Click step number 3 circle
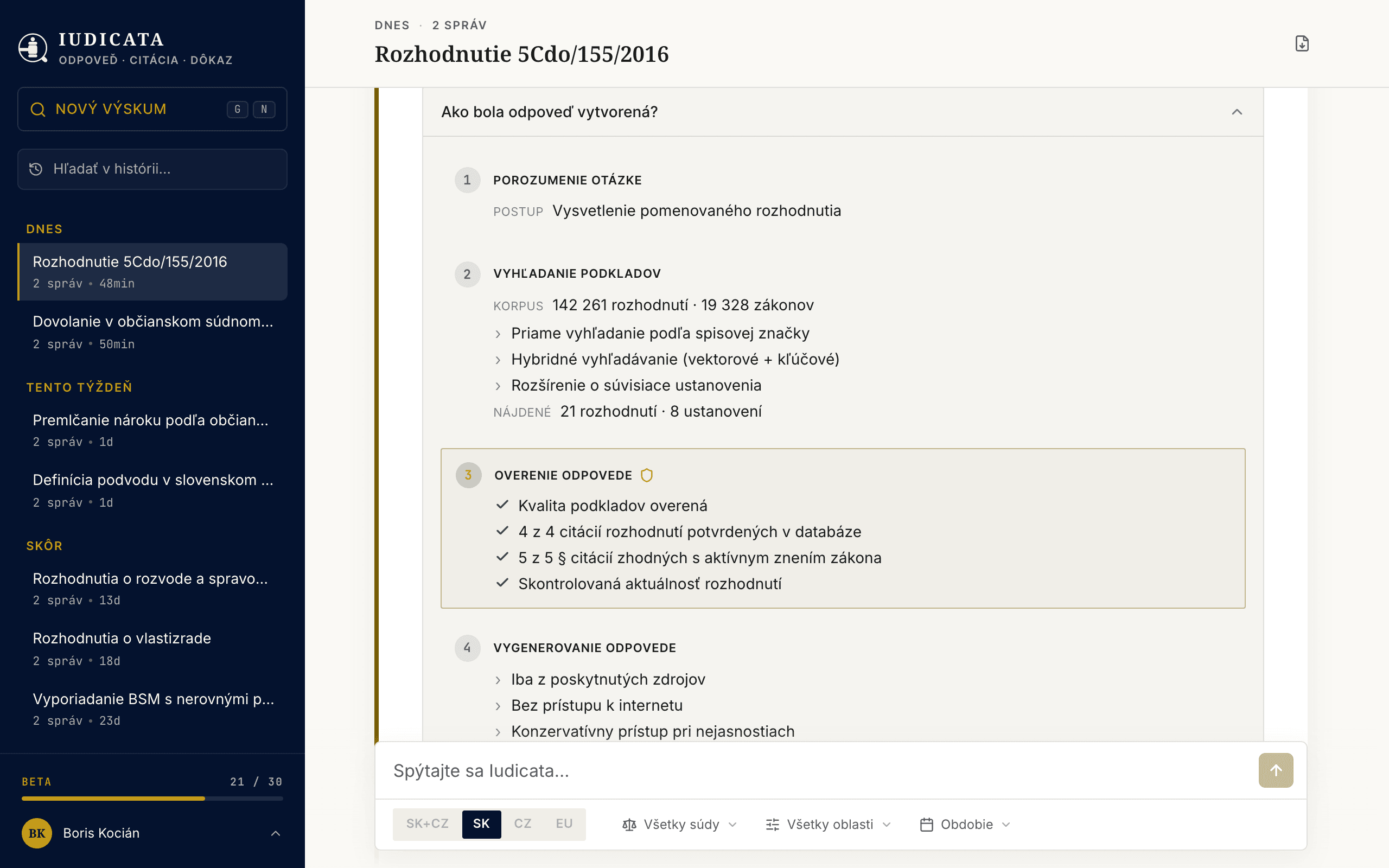Screen dimensions: 1389x868 click(x=468, y=475)
